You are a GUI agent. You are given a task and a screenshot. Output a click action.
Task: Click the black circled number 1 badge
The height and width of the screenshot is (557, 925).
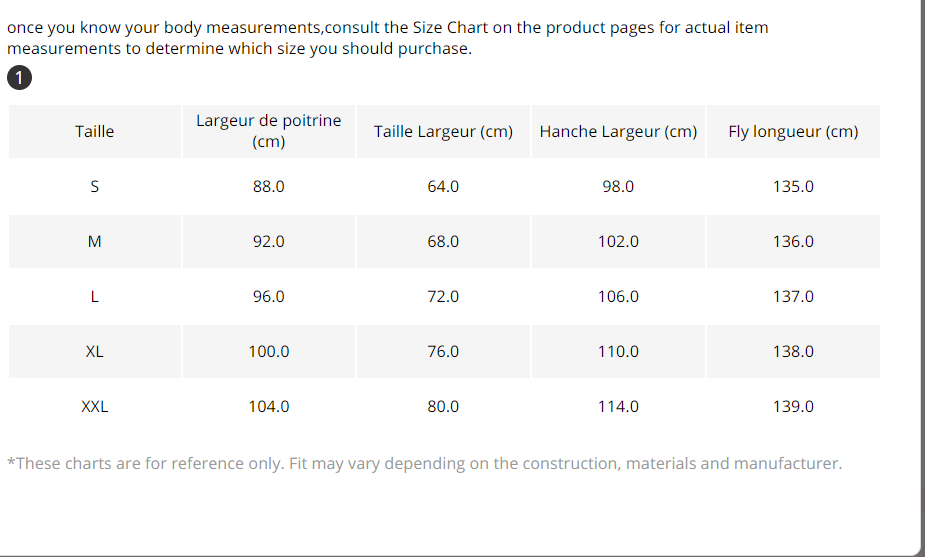[19, 78]
